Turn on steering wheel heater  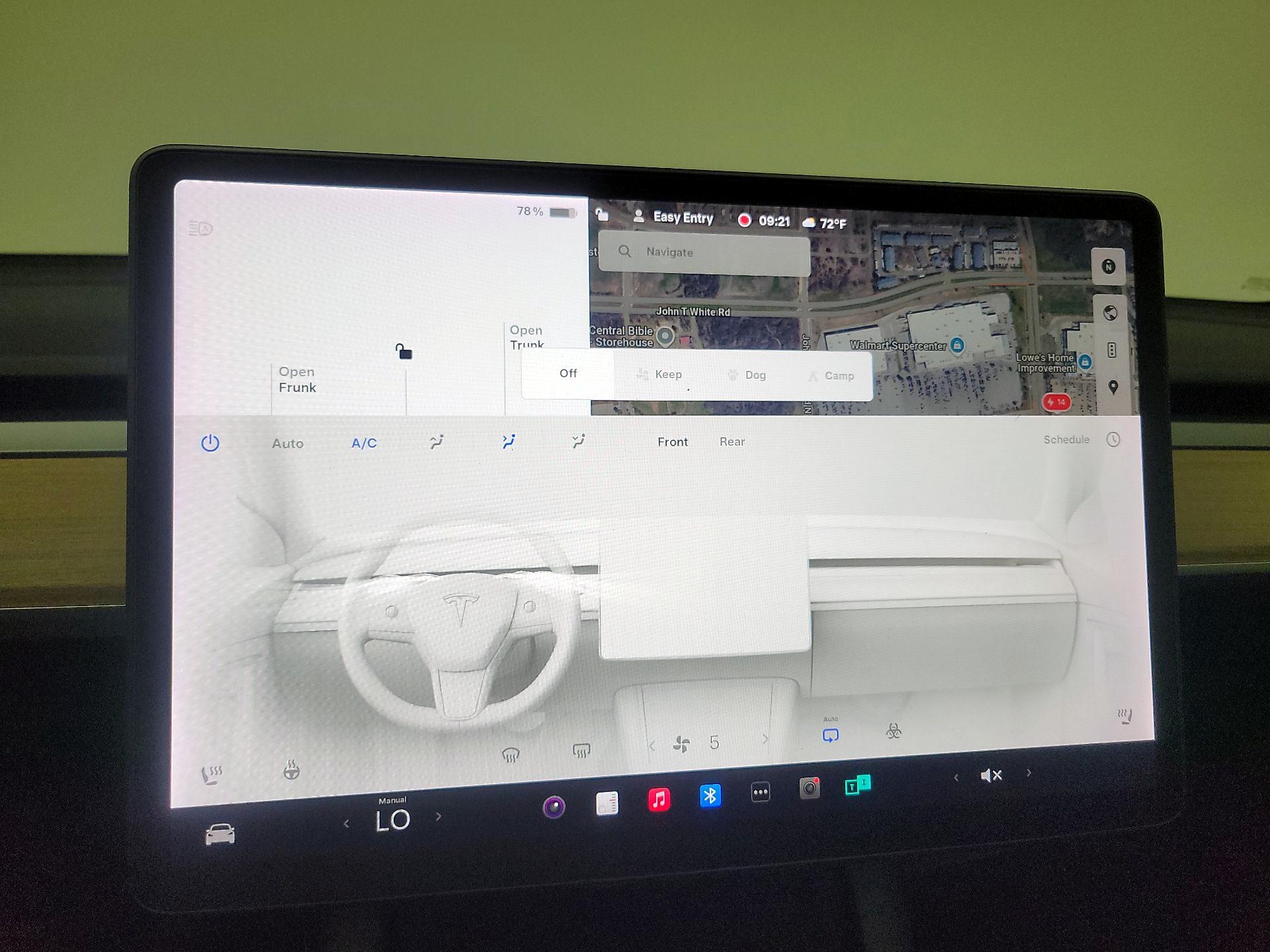(x=291, y=770)
